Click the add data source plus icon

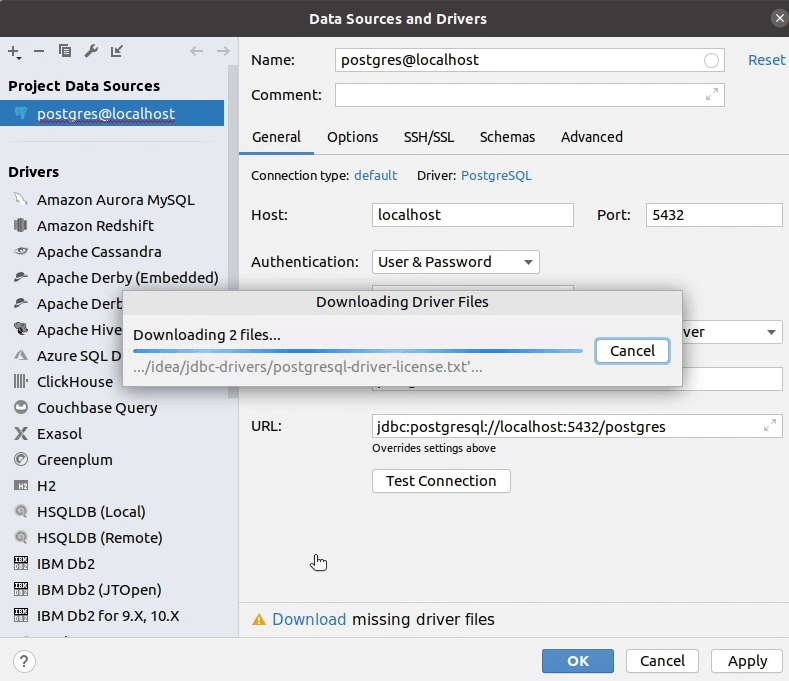14,51
